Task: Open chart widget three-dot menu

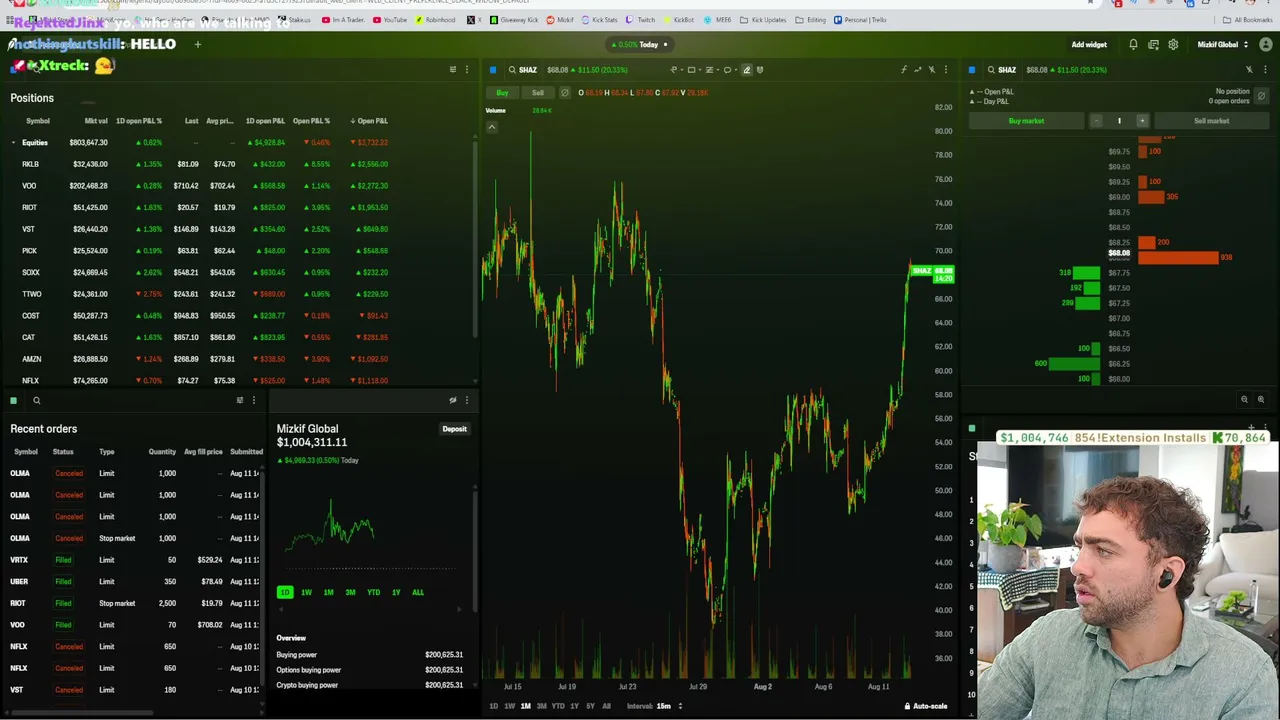Action: [946, 70]
